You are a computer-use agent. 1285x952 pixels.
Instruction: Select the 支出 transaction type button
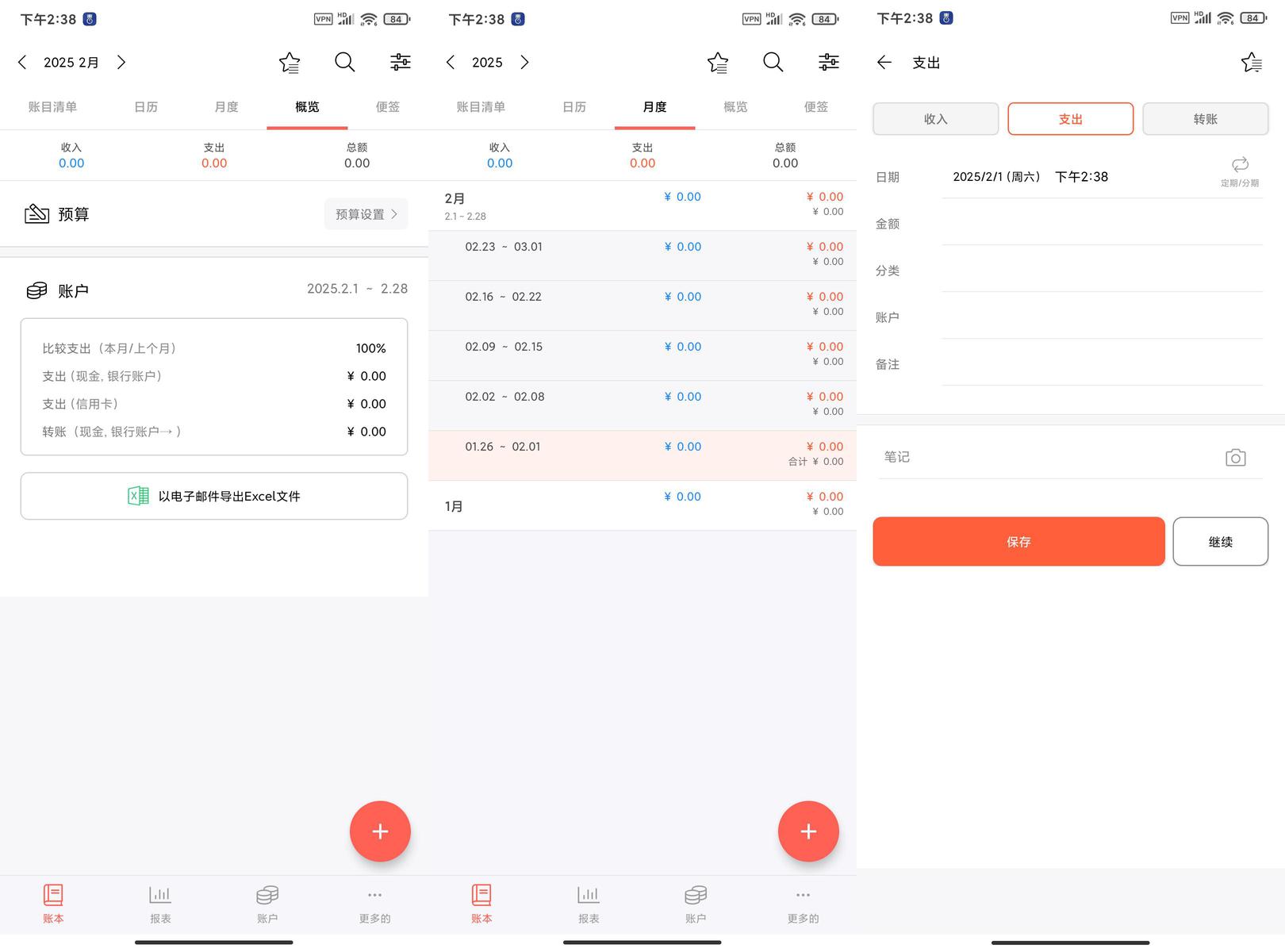[x=1070, y=119]
